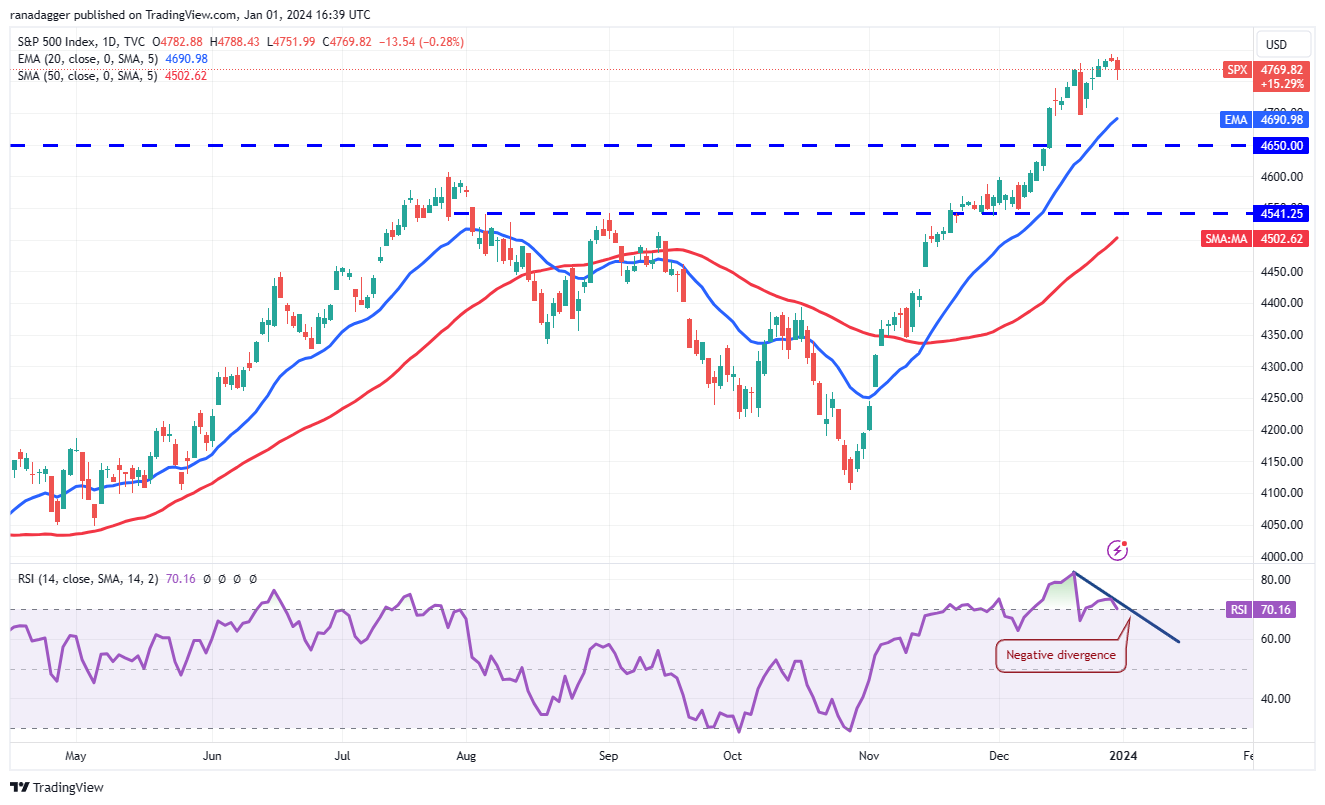Click the Aug marker on the time axis

tap(466, 757)
